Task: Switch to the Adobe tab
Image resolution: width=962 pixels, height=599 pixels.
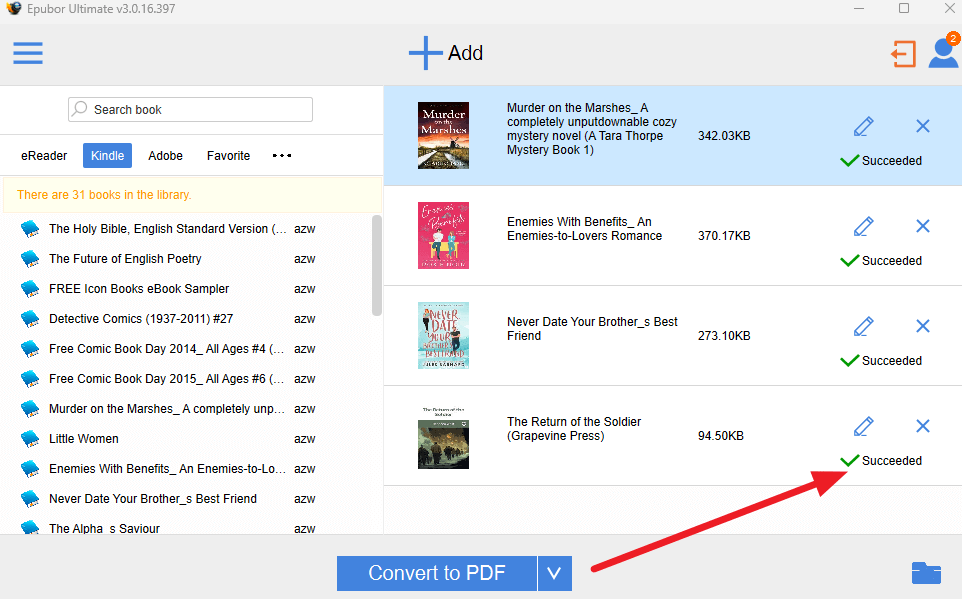Action: click(x=165, y=156)
